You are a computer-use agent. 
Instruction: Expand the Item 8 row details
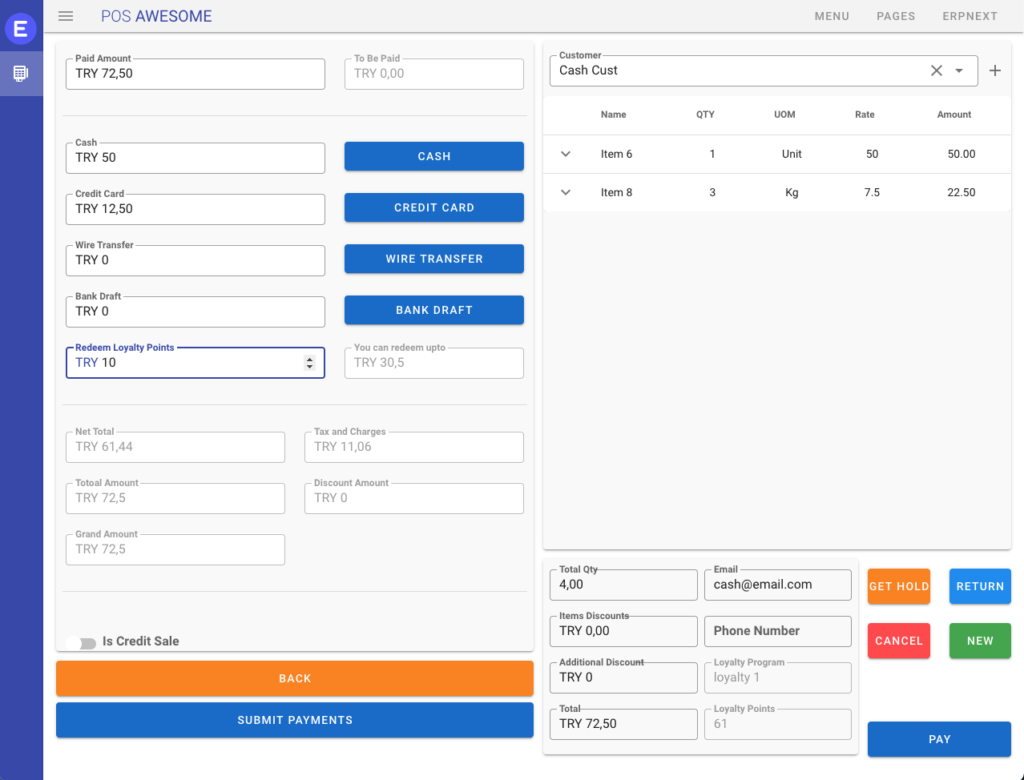click(x=566, y=192)
